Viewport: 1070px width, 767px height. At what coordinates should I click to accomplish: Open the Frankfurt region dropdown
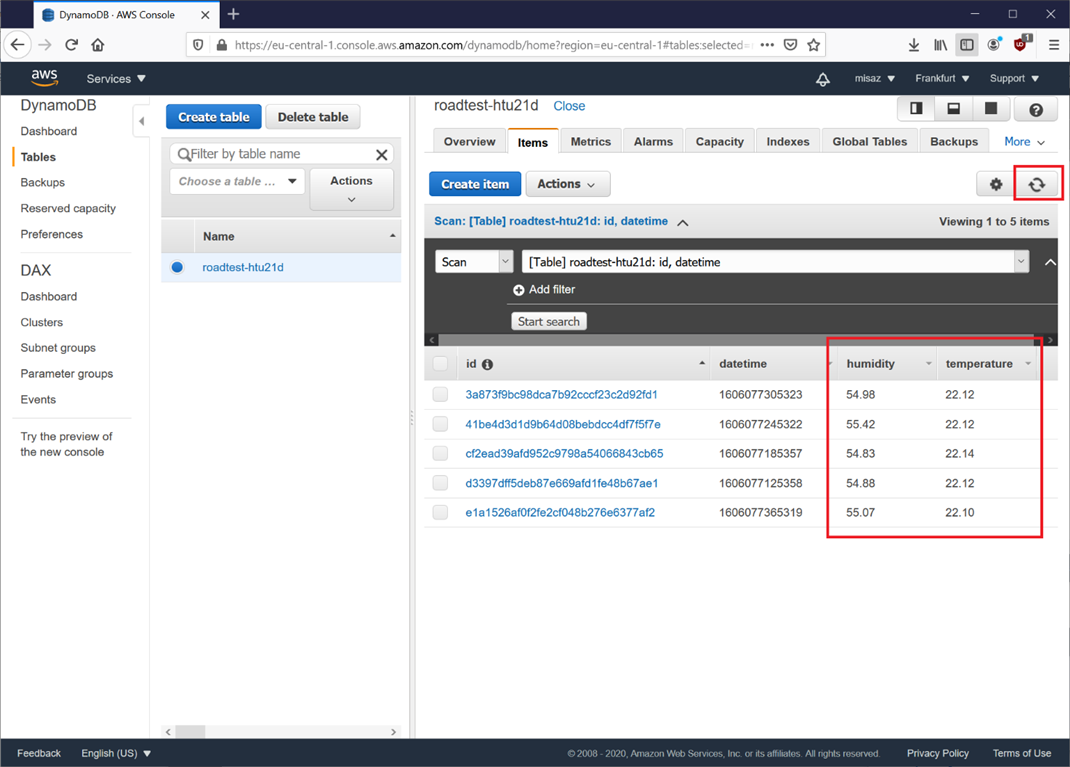[942, 78]
